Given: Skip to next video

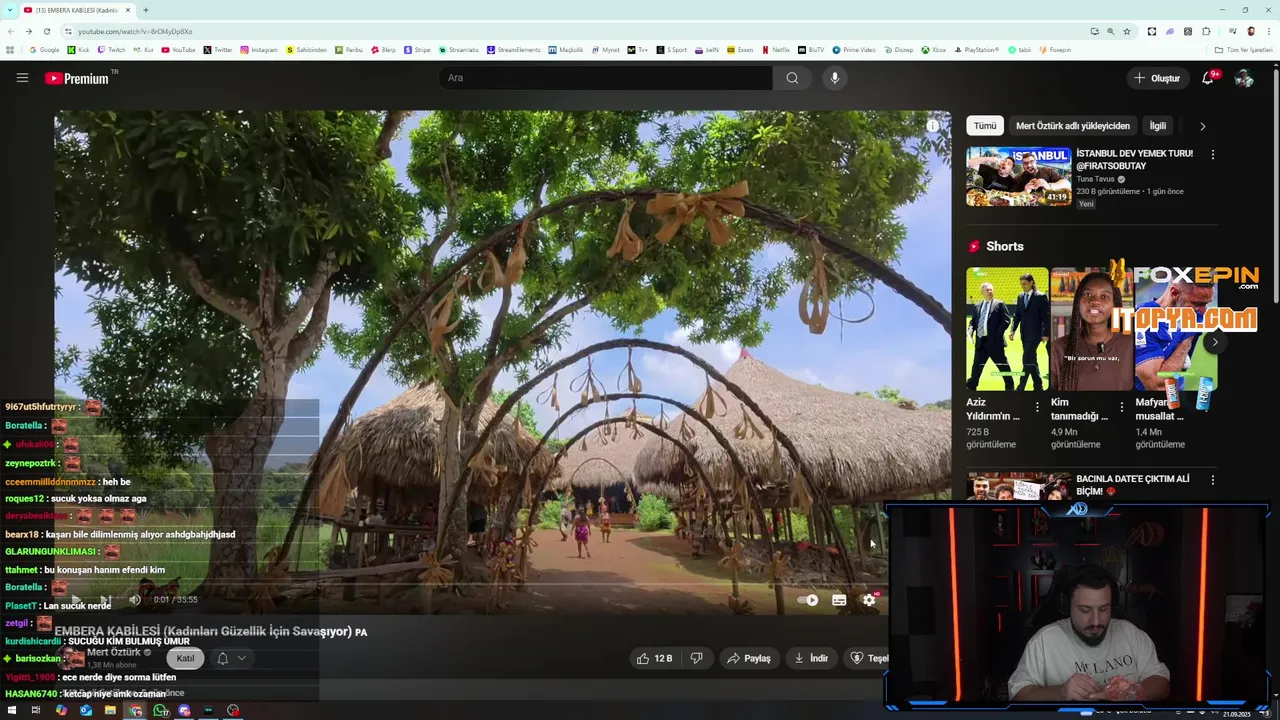Looking at the screenshot, I should (x=106, y=600).
